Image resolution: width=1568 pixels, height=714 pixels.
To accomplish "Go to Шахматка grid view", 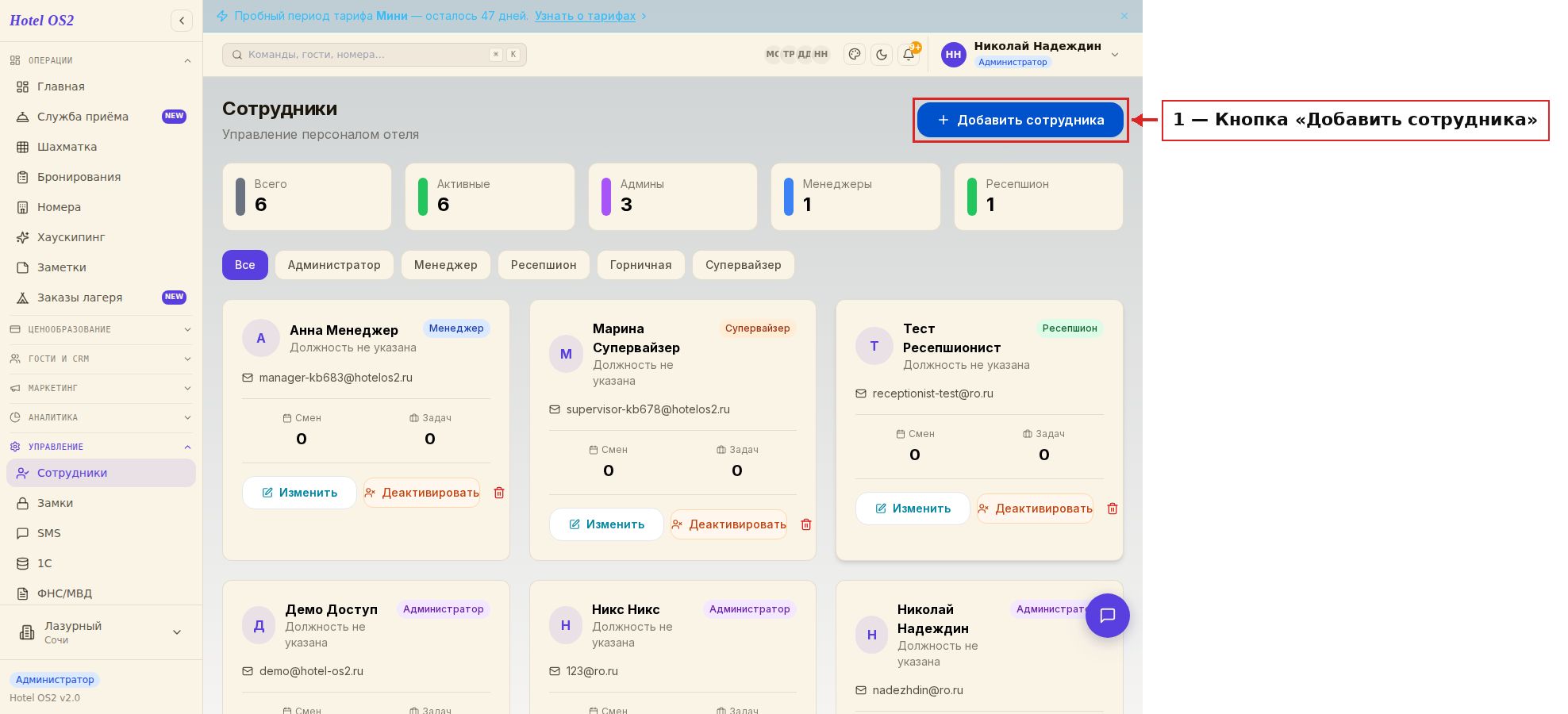I will 101,147.
